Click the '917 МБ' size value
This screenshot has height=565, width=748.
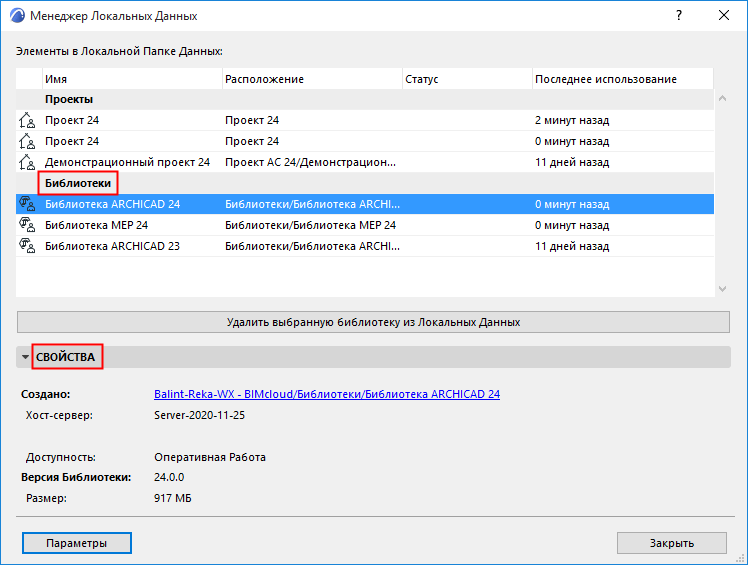pyautogui.click(x=173, y=498)
